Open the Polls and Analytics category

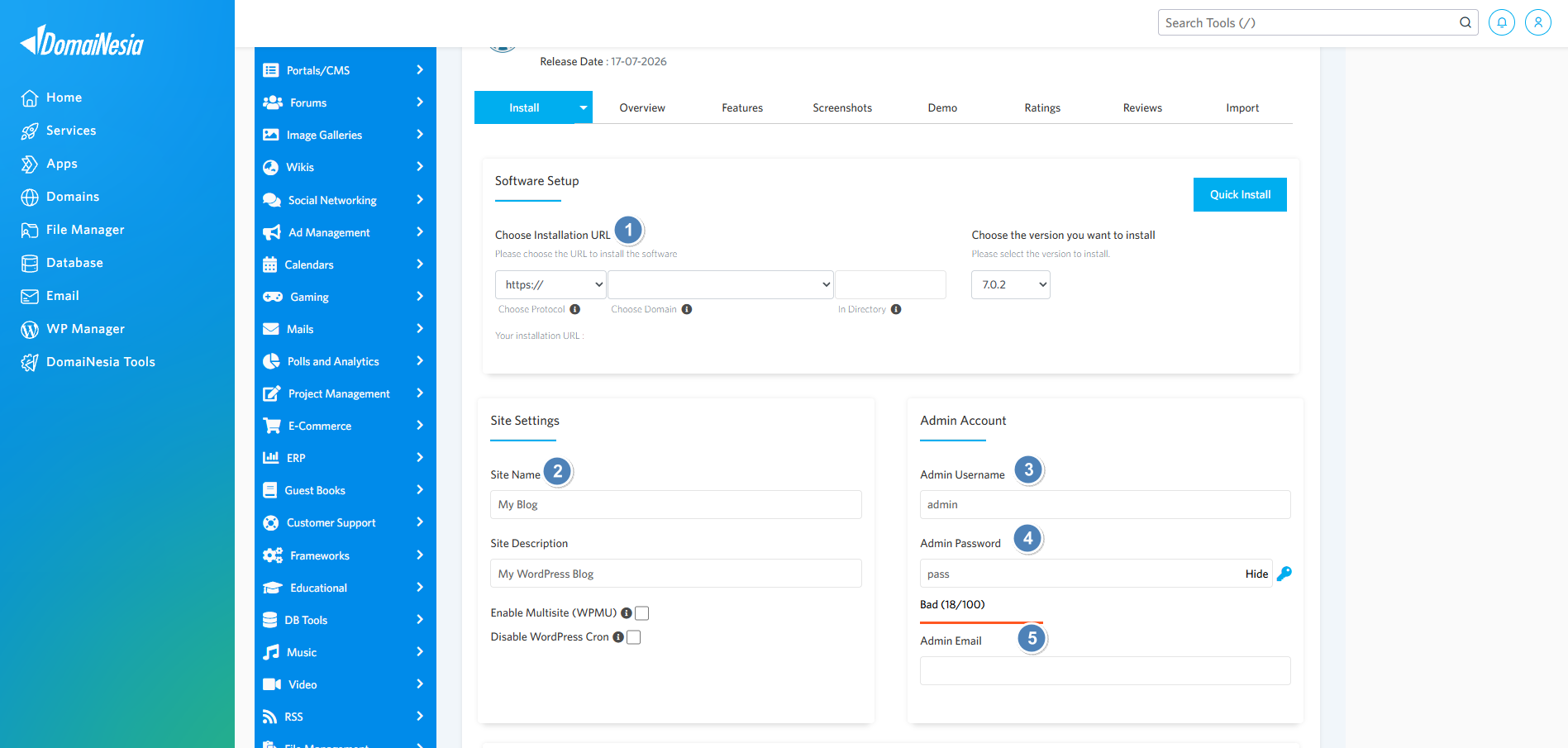tap(346, 361)
